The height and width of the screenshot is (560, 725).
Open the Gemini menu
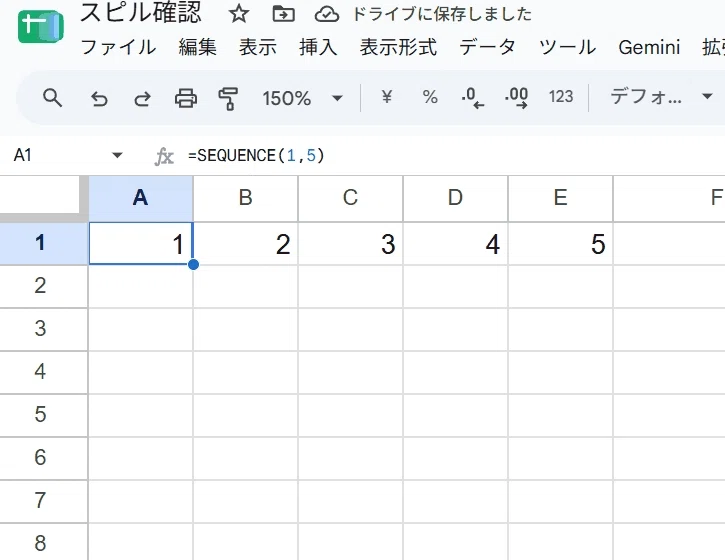click(649, 47)
